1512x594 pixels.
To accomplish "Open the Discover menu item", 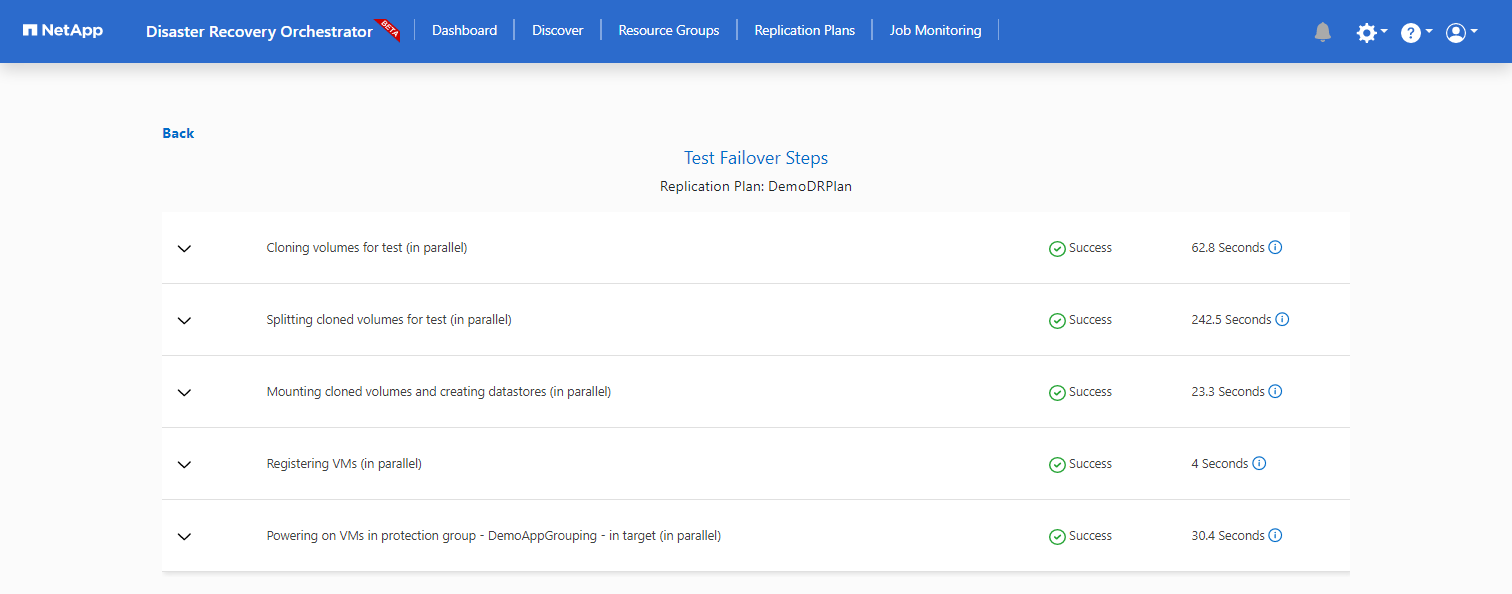I will pos(557,31).
